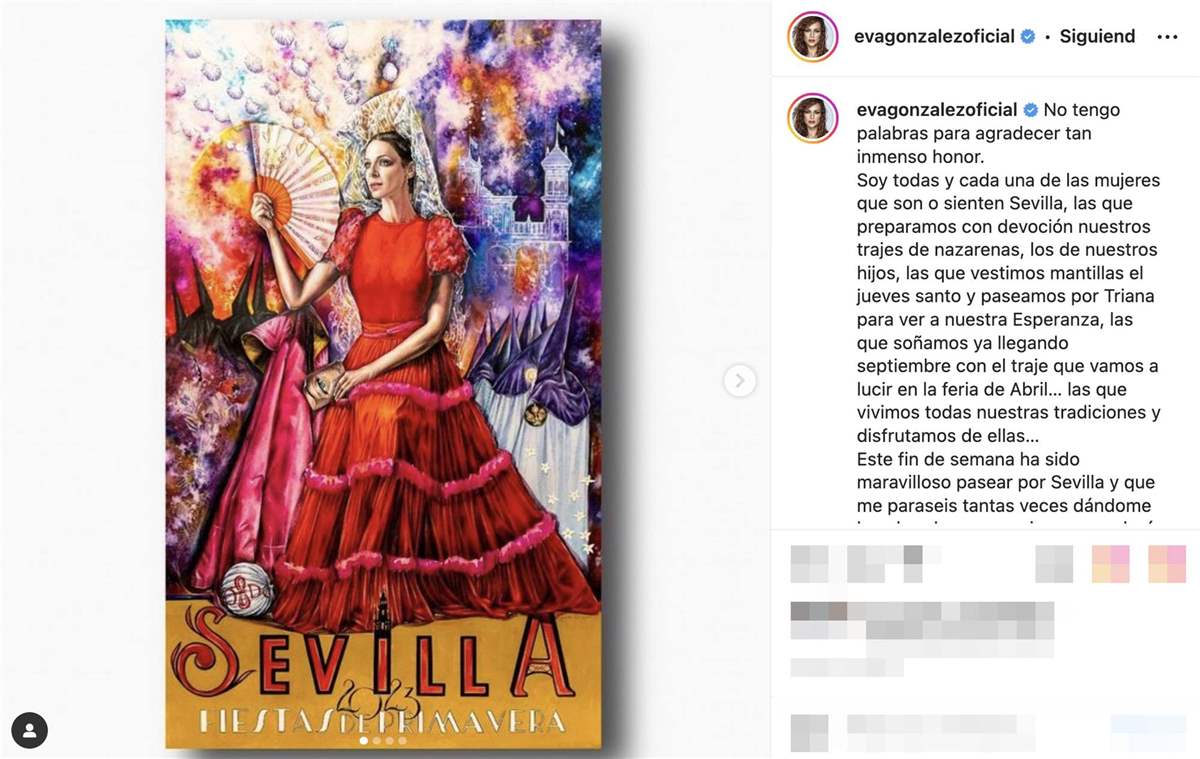Click the blurred emoji icon beside comment field
The width and height of the screenshot is (1200, 759).
[x=809, y=732]
